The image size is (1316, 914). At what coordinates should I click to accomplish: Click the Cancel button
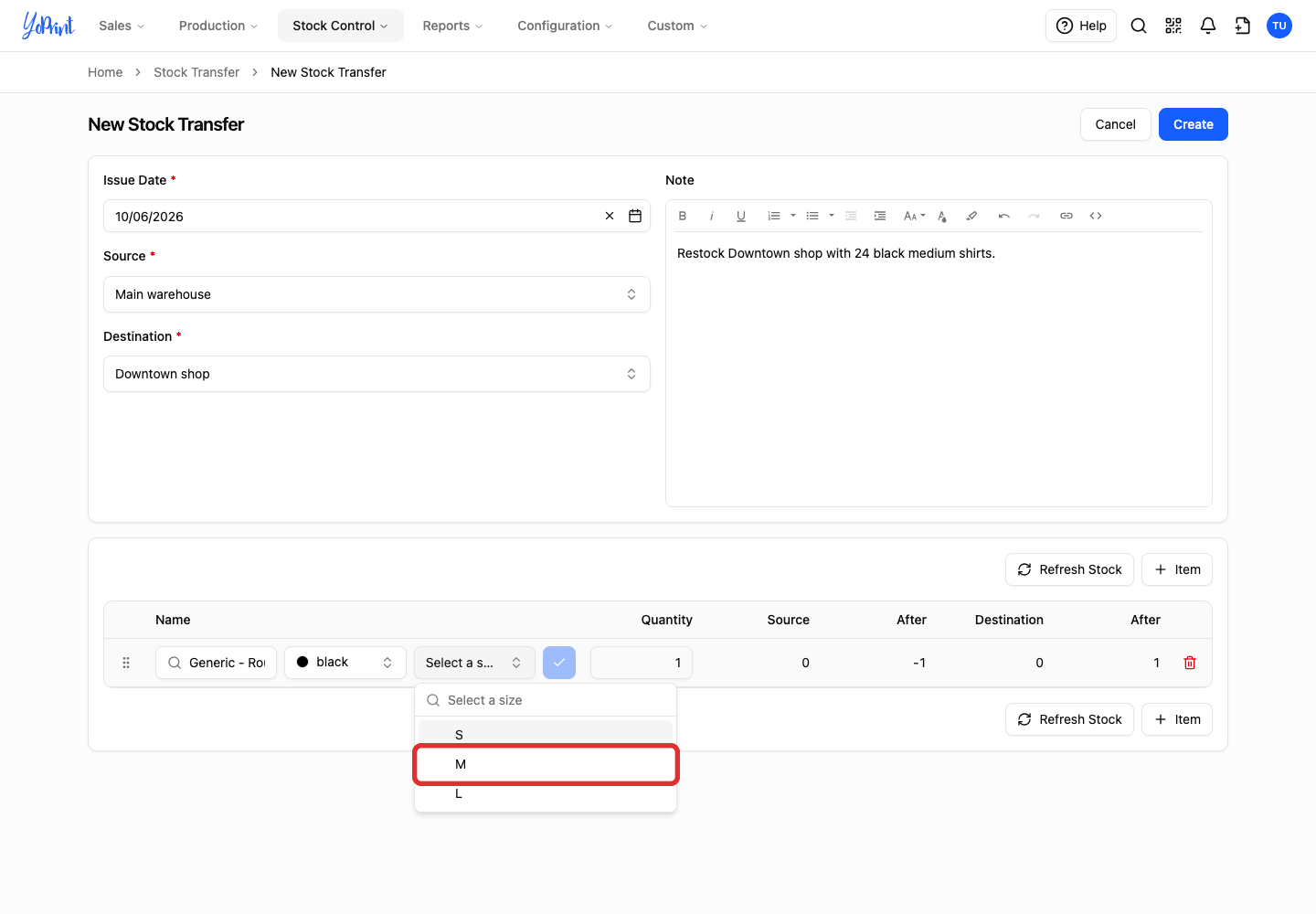click(1116, 124)
